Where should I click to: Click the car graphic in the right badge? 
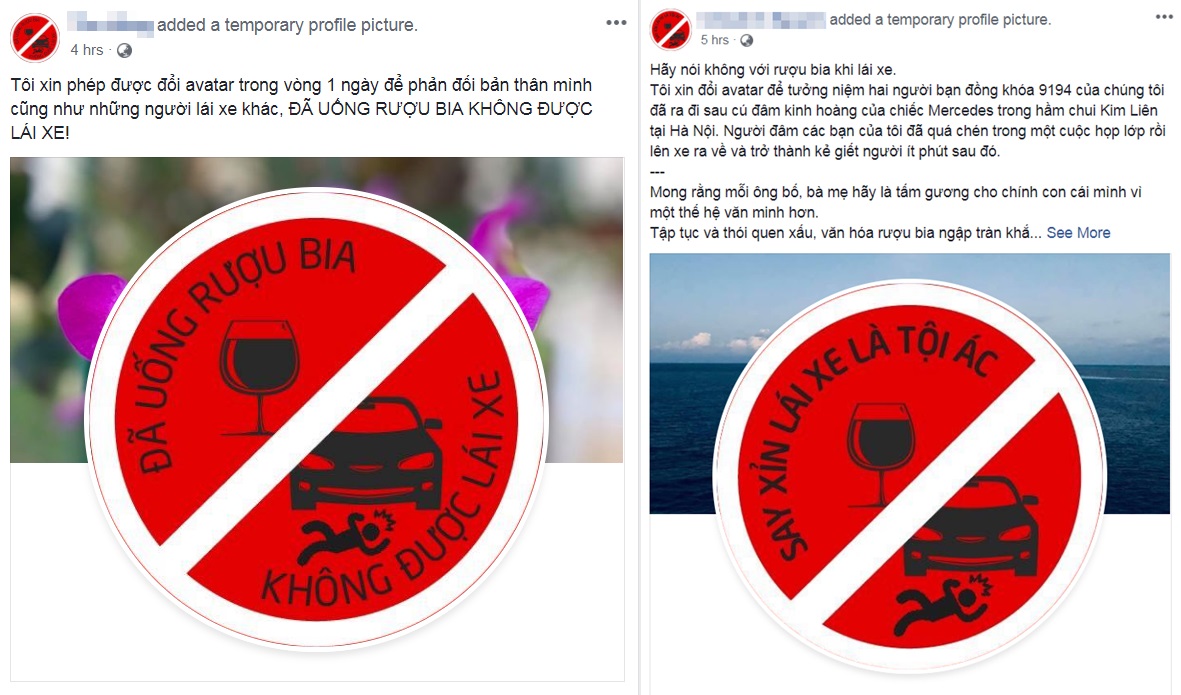tap(971, 527)
